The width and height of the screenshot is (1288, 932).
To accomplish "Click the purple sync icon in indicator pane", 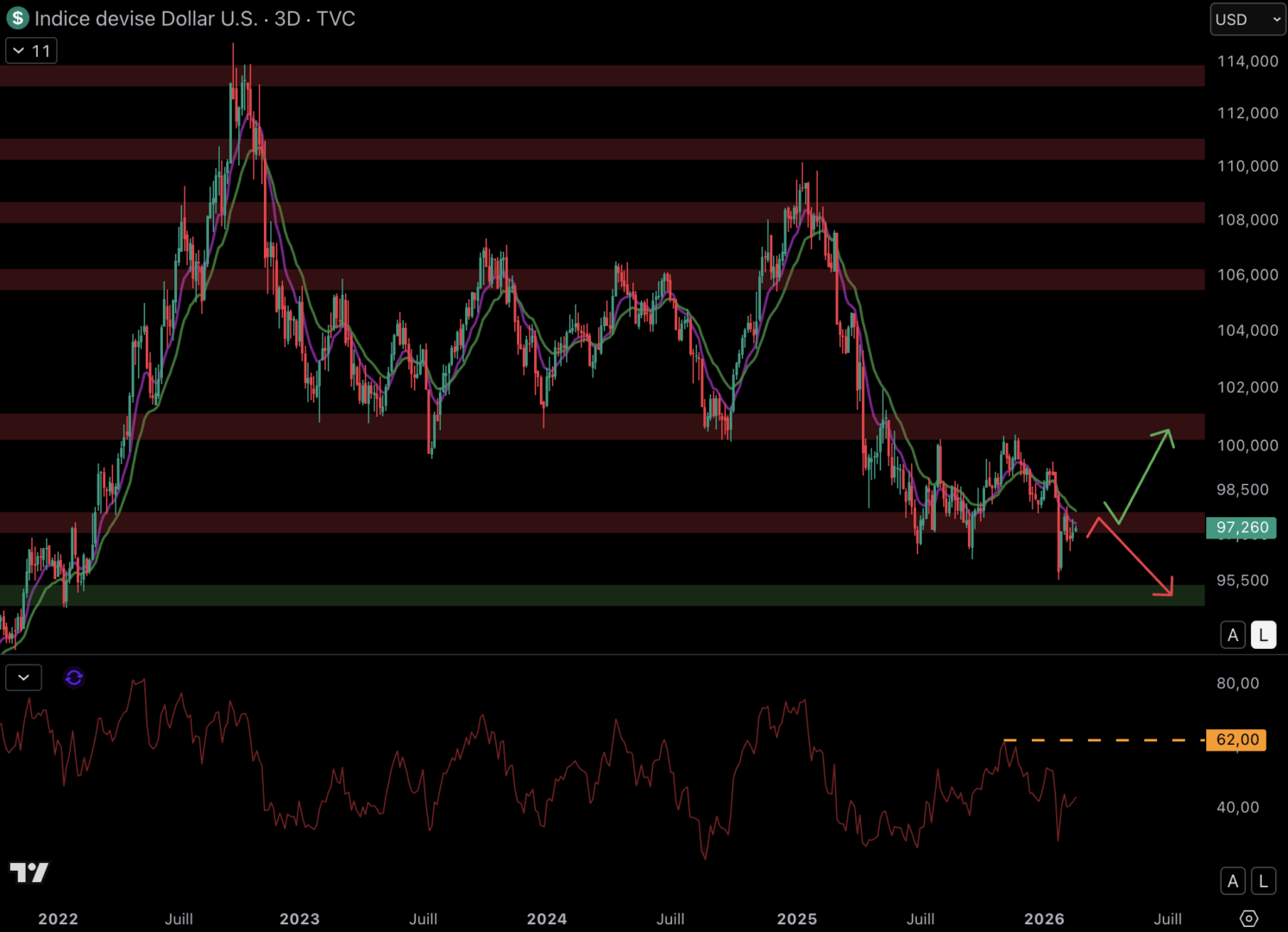I will tap(74, 677).
